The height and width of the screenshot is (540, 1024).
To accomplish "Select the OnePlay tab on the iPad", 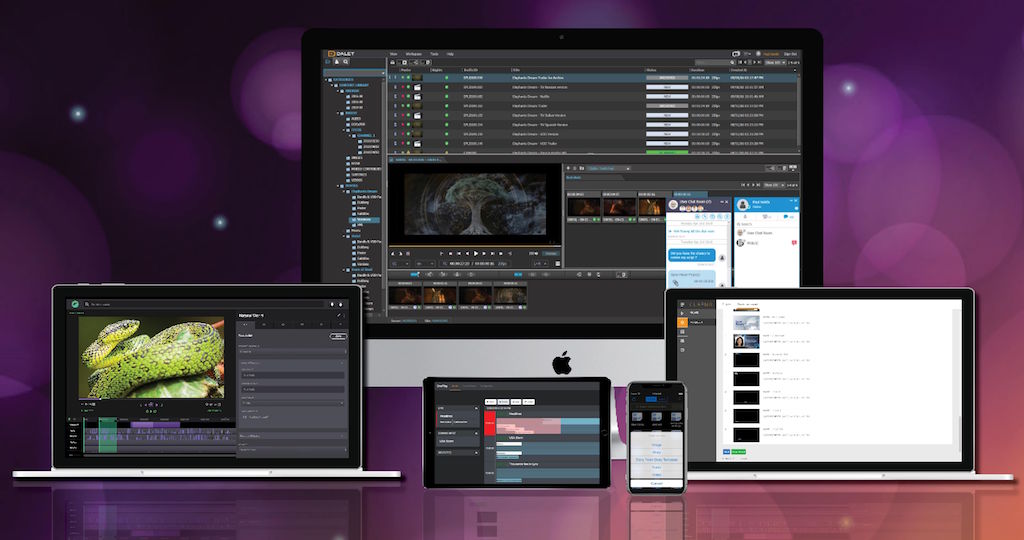I will [442, 386].
